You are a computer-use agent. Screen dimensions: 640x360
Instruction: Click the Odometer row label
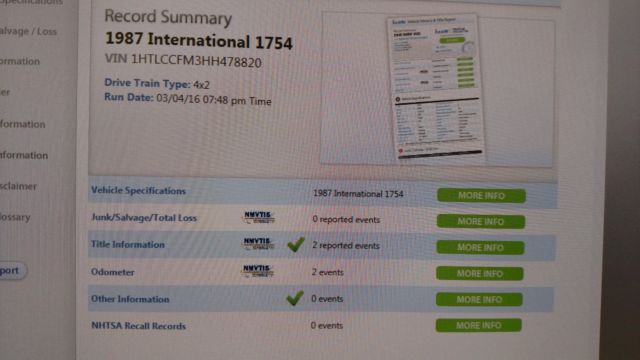coord(113,272)
